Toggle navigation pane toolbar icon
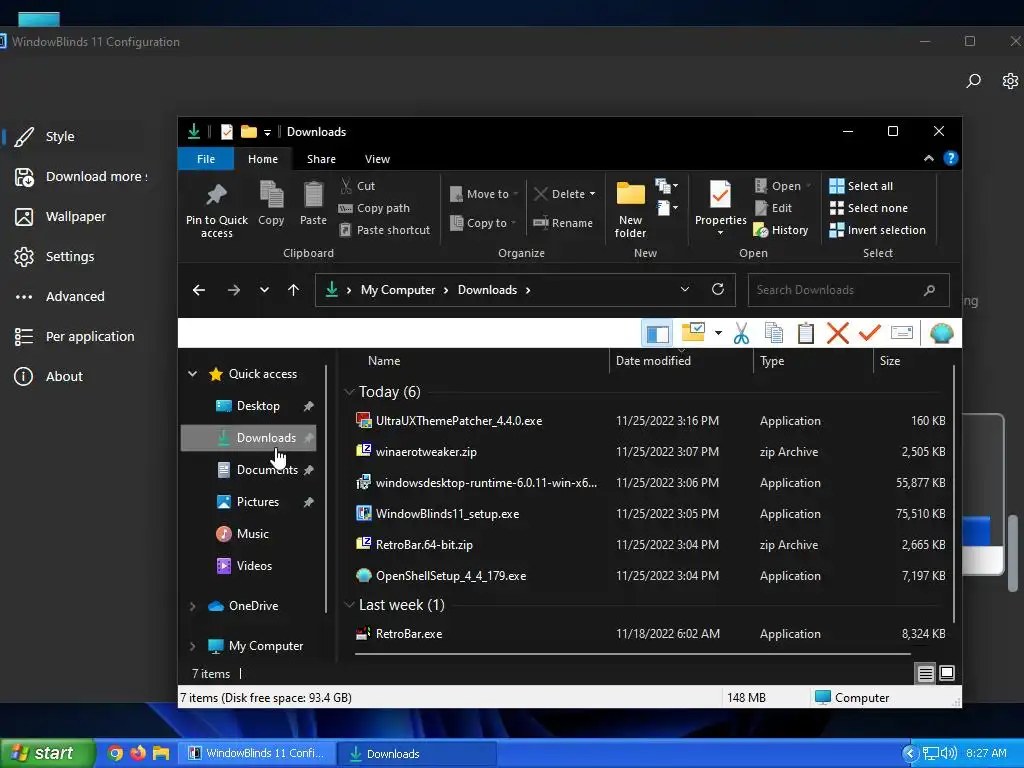Image resolution: width=1024 pixels, height=768 pixels. (x=658, y=334)
